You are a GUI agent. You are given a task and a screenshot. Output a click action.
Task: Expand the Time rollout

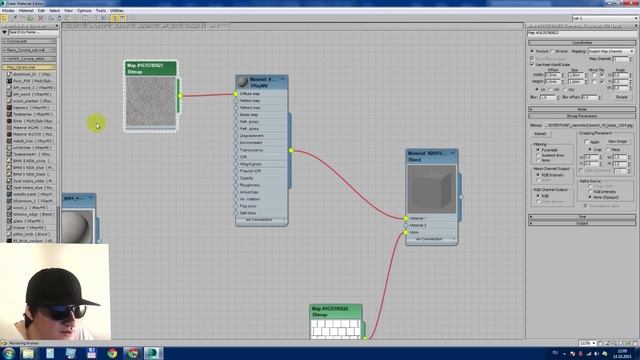tap(582, 217)
